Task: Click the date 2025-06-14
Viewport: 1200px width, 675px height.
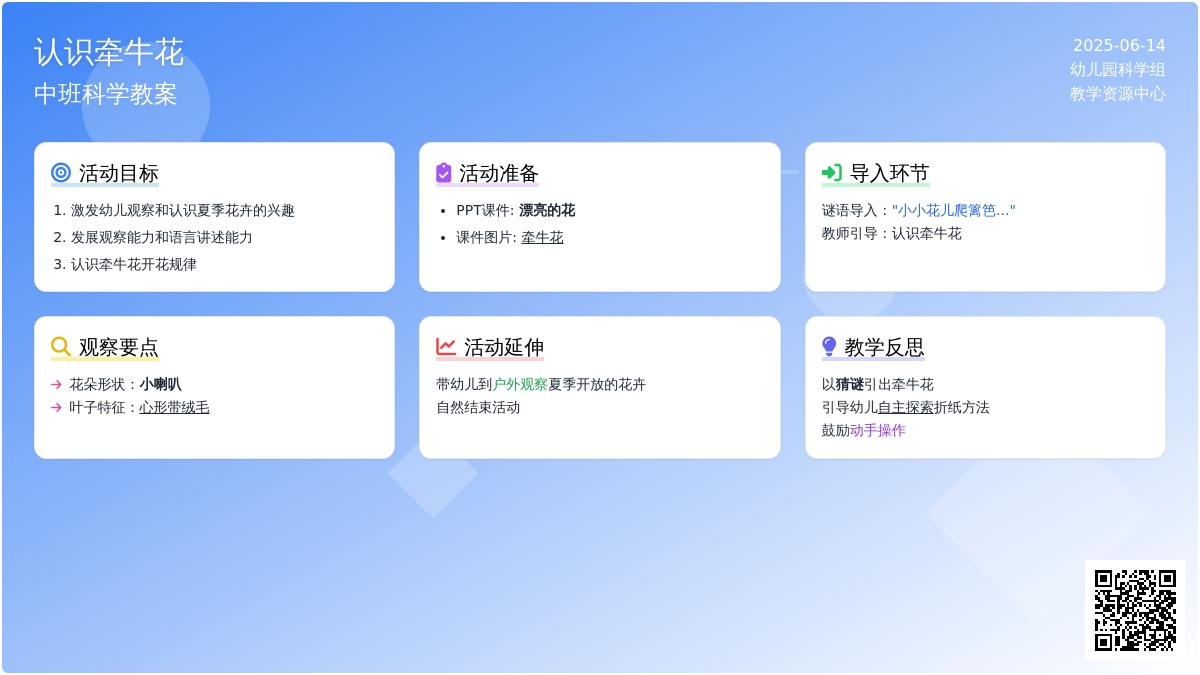Action: [x=1119, y=46]
